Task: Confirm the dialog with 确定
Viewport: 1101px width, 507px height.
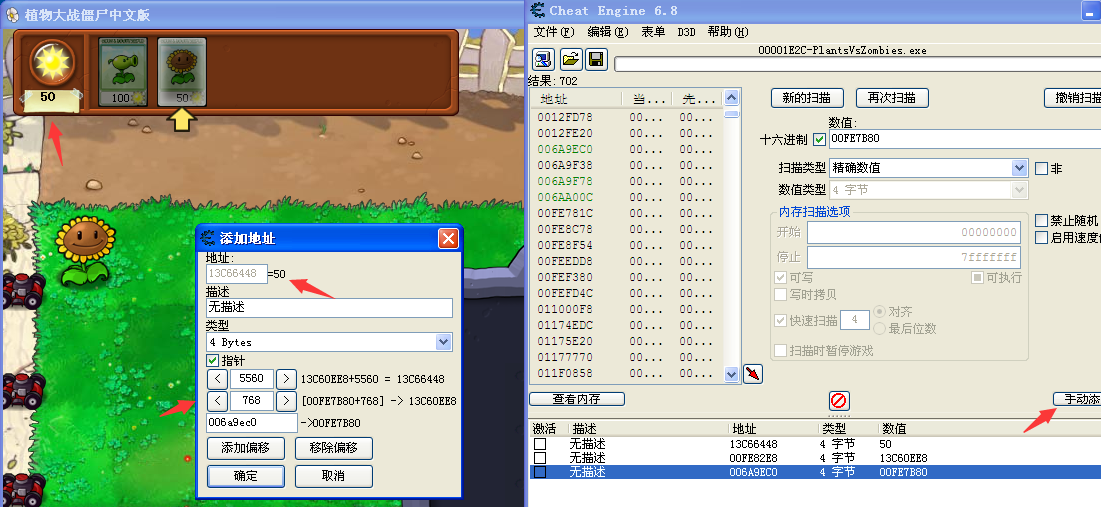Action: click(x=246, y=475)
